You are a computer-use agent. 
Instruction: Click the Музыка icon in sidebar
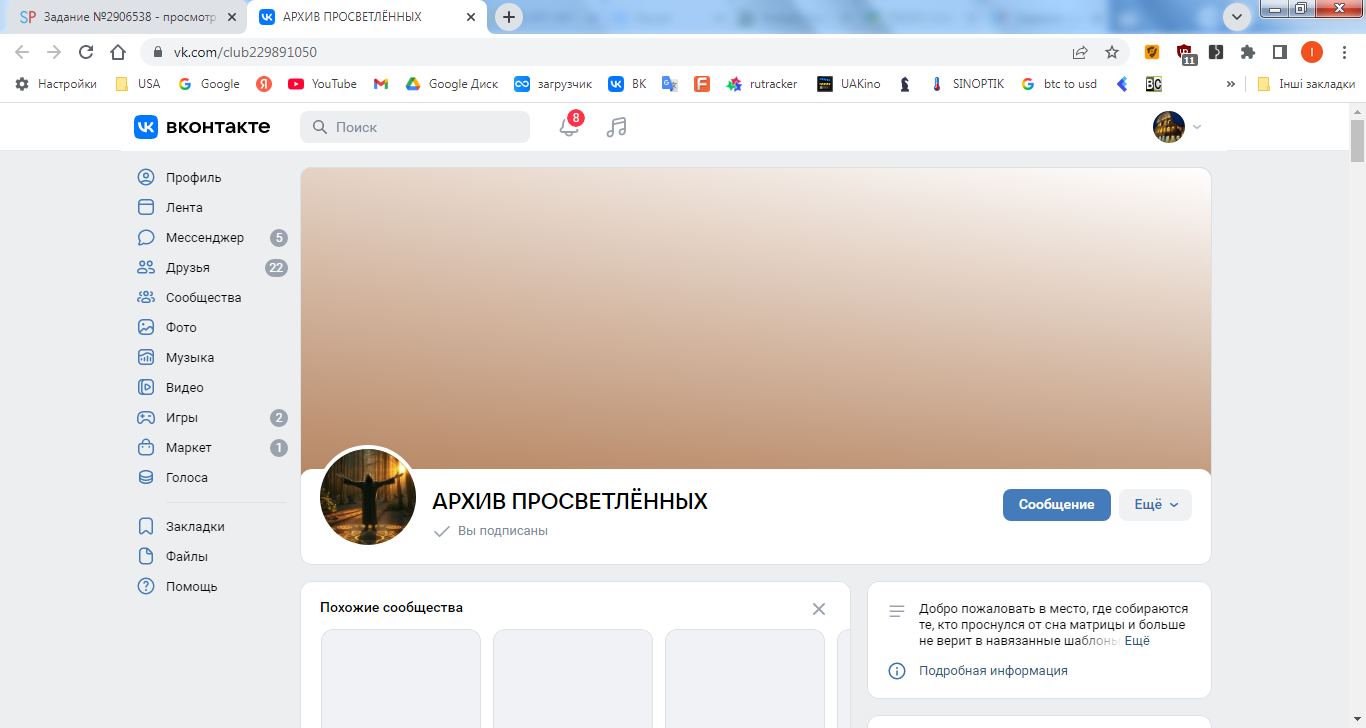pos(146,358)
